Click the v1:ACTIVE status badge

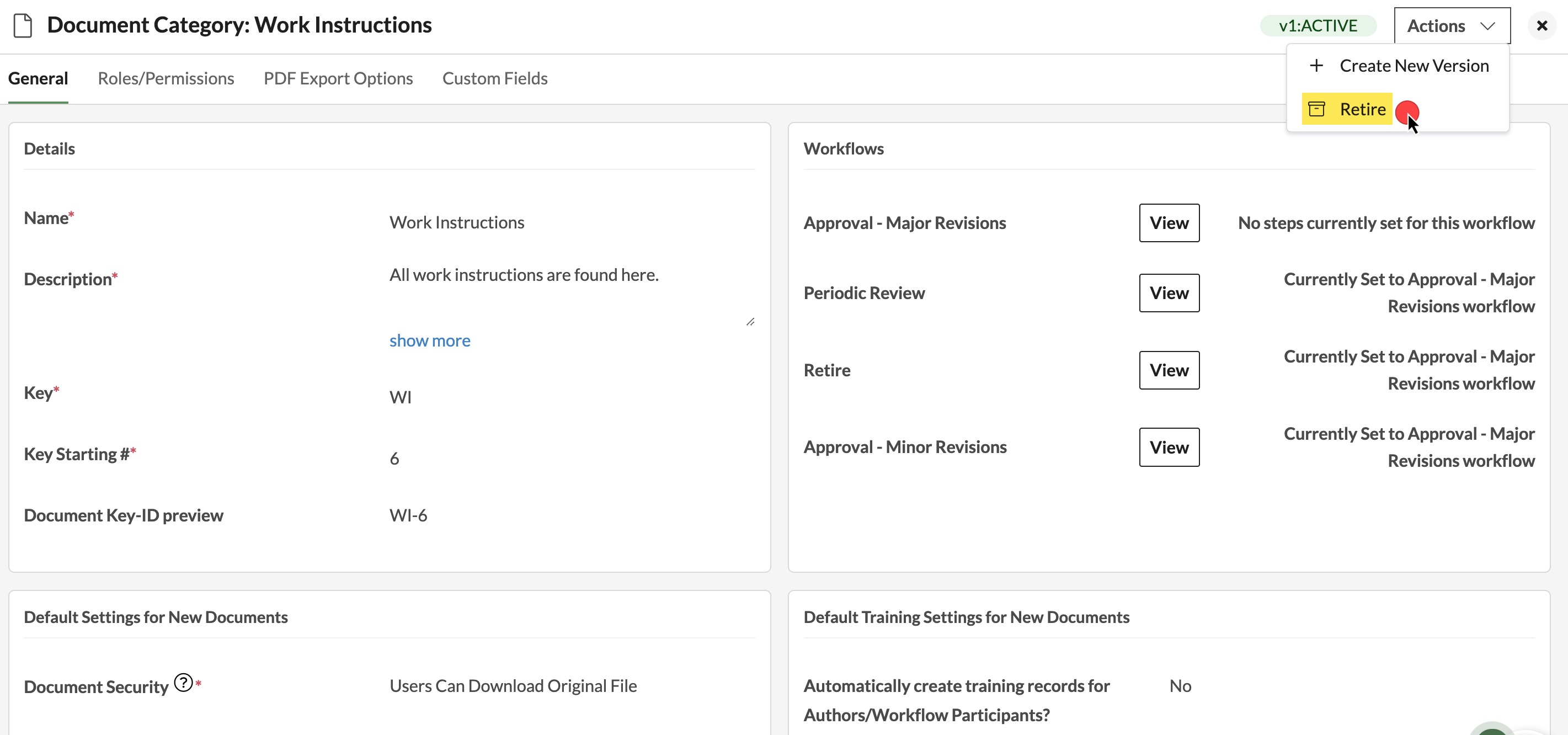point(1318,25)
